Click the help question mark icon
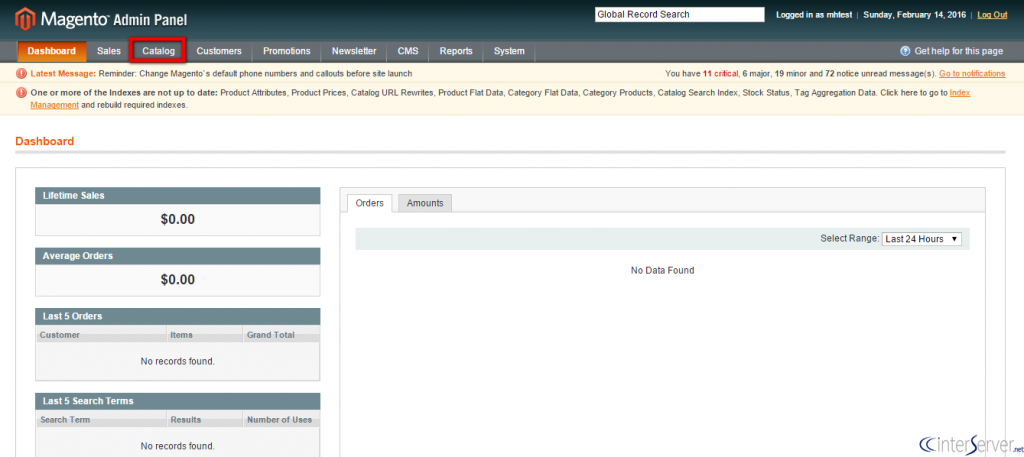This screenshot has width=1024, height=457. click(x=905, y=51)
